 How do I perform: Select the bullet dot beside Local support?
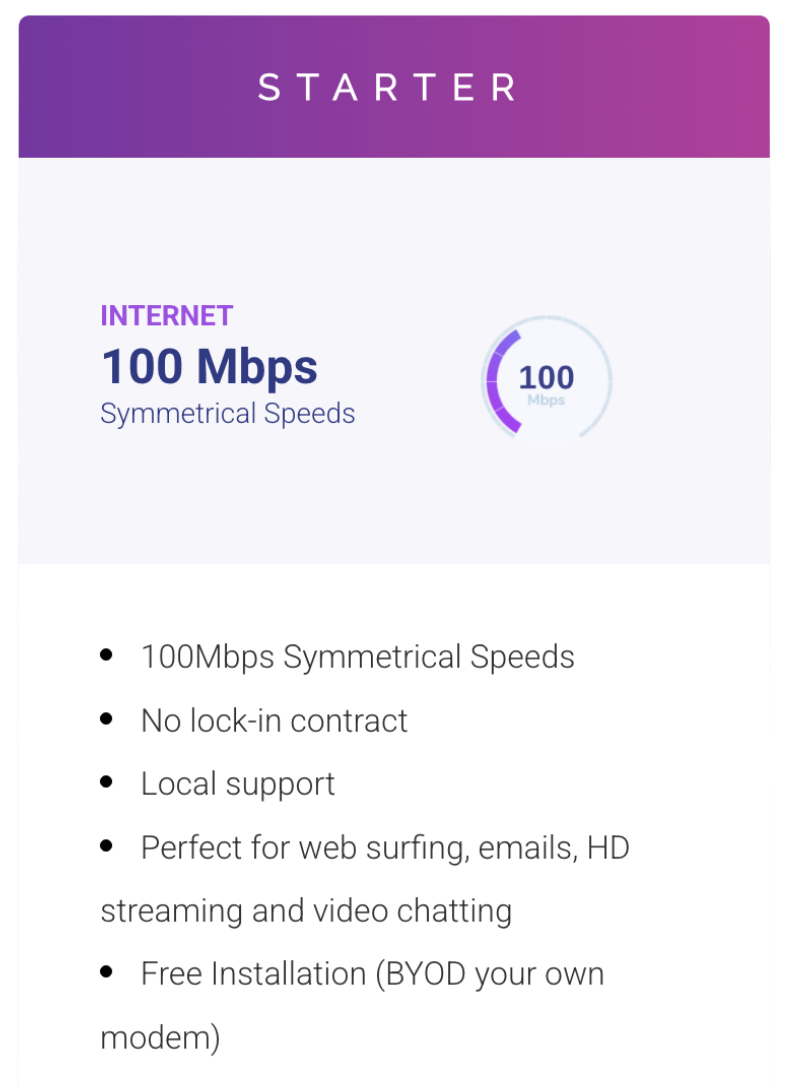pos(107,783)
